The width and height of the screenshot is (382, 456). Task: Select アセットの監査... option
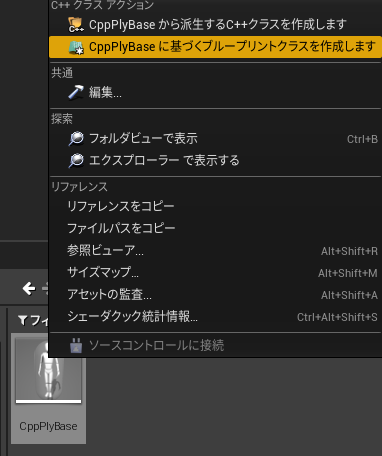tap(215, 294)
